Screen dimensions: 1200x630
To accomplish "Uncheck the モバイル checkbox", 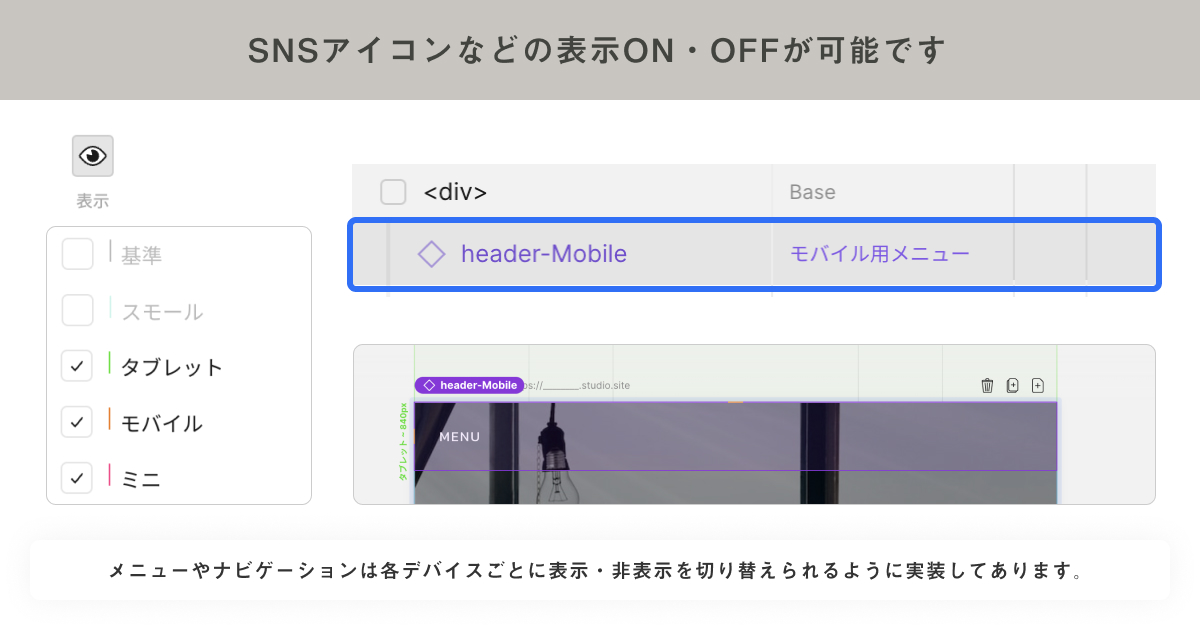I will click(78, 422).
